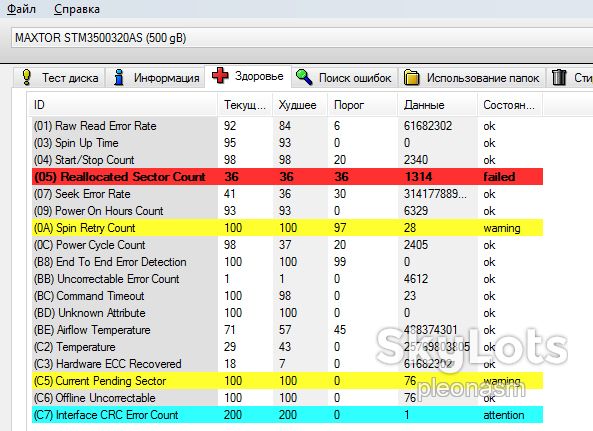
Task: Click the yellow bulb Тест диска icon
Action: tap(26, 77)
